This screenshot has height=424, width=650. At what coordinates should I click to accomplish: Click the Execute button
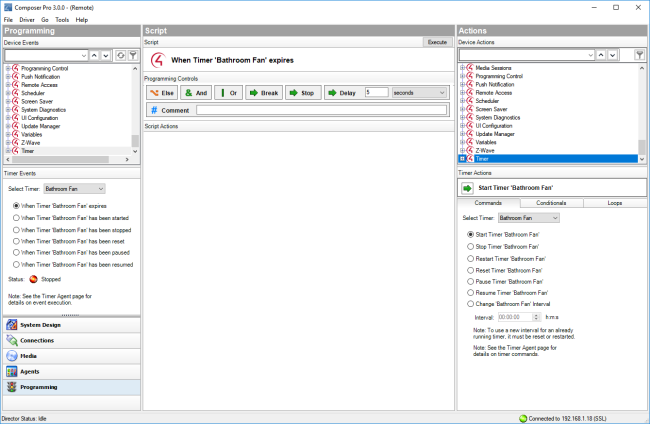[437, 42]
